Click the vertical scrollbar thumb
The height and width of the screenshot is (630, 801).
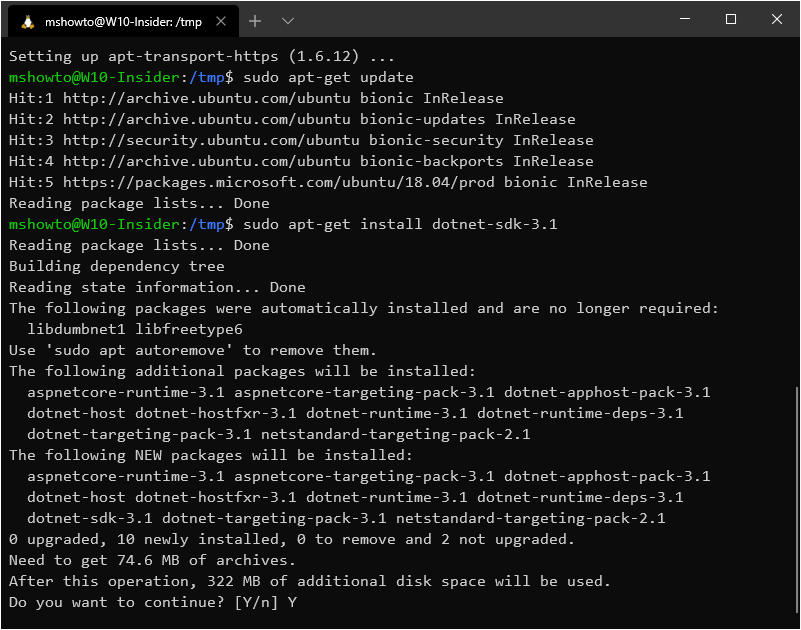pos(796,500)
